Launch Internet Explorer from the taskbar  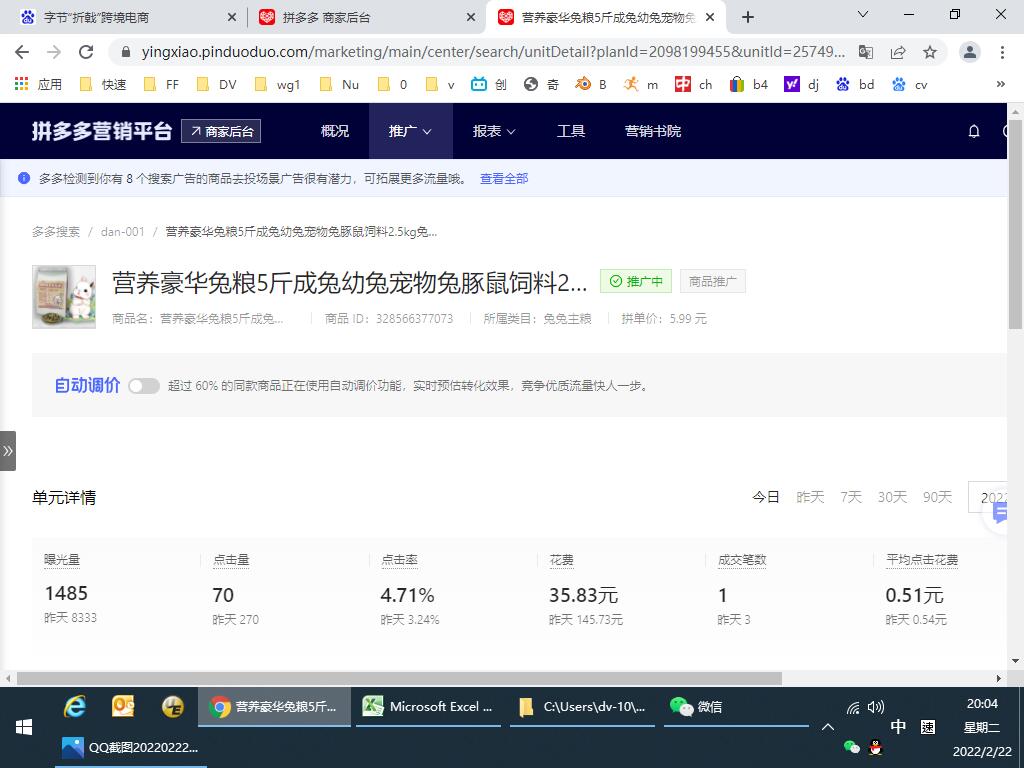(x=74, y=707)
